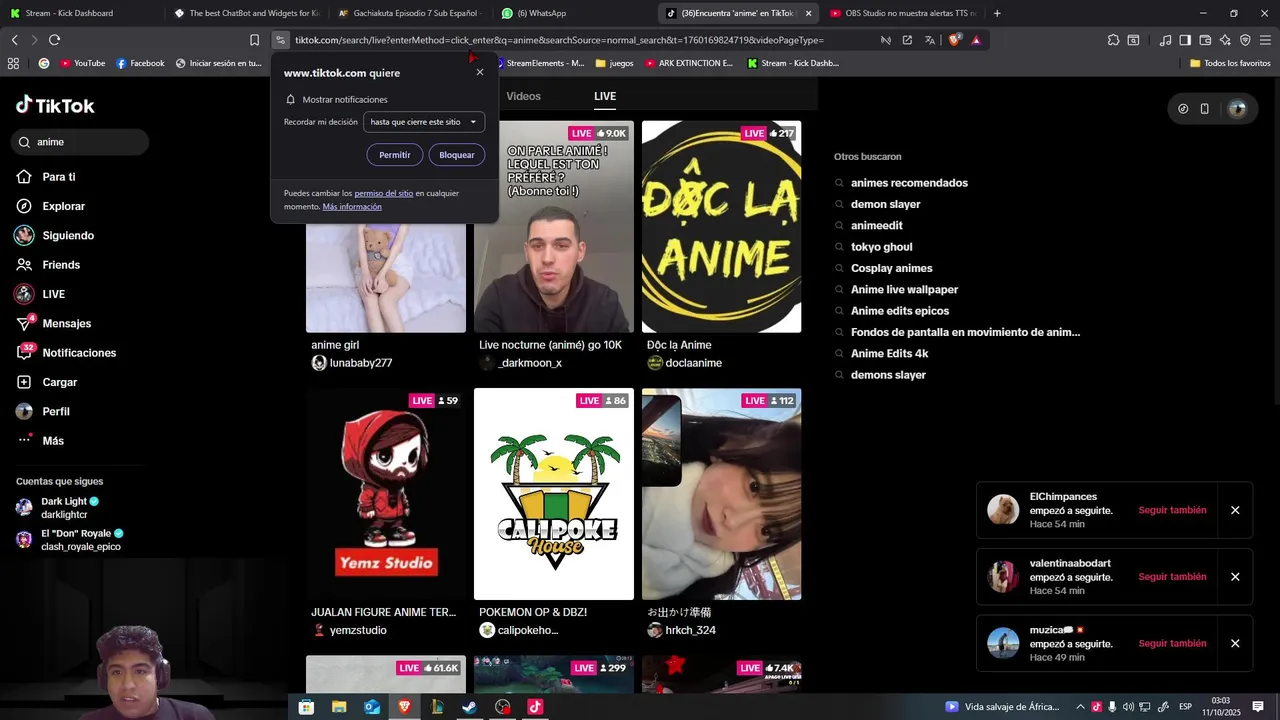Open El "Don" Royale followed account
The image size is (1280, 720).
pyautogui.click(x=69, y=540)
